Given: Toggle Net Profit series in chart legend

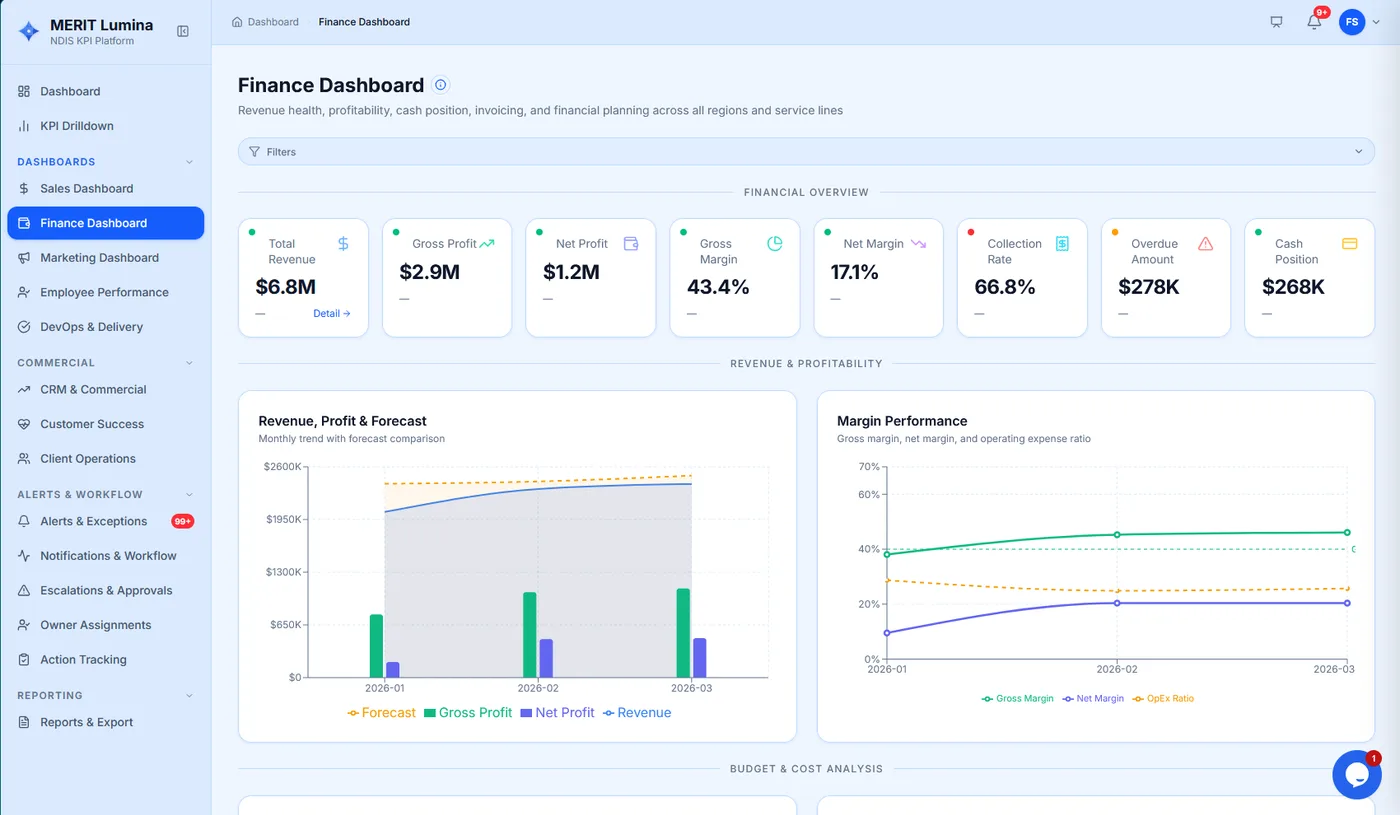Looking at the screenshot, I should (557, 713).
